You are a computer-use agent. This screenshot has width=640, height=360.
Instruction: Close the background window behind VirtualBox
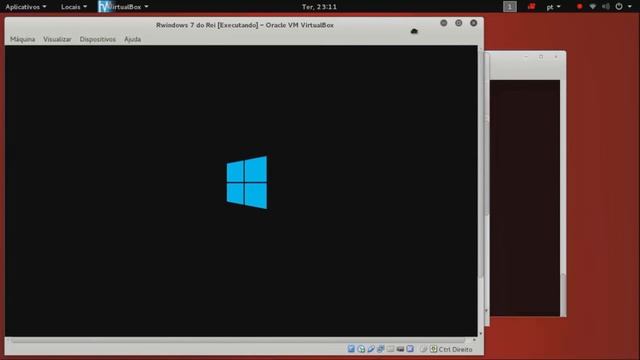[x=556, y=57]
